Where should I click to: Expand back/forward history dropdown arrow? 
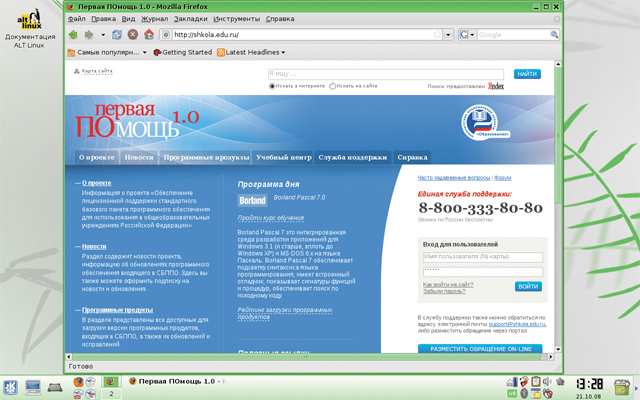[103, 35]
